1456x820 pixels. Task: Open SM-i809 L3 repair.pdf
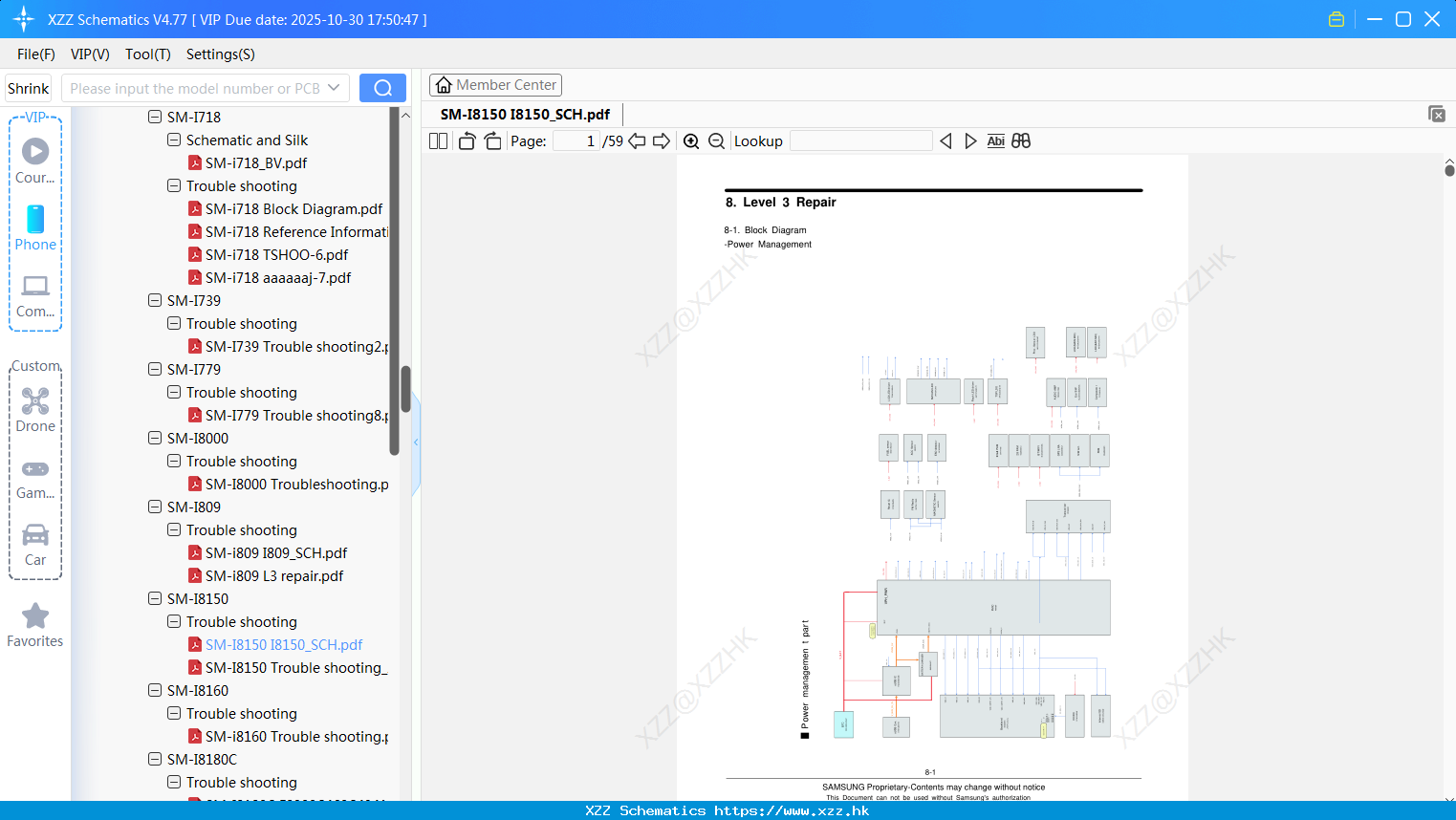click(x=274, y=576)
